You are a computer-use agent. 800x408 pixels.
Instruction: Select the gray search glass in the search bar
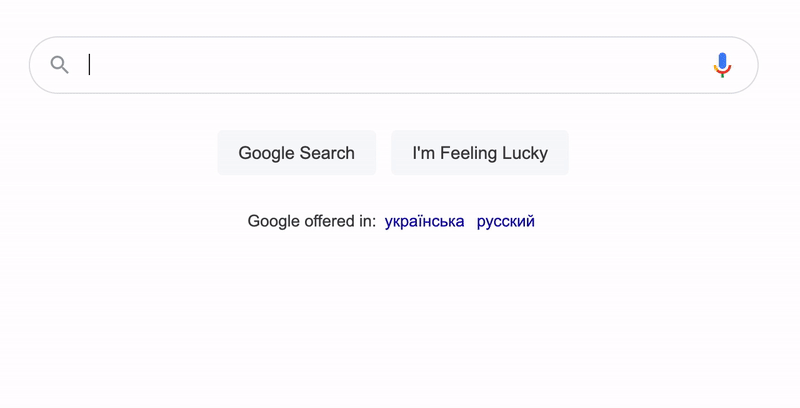pos(59,65)
